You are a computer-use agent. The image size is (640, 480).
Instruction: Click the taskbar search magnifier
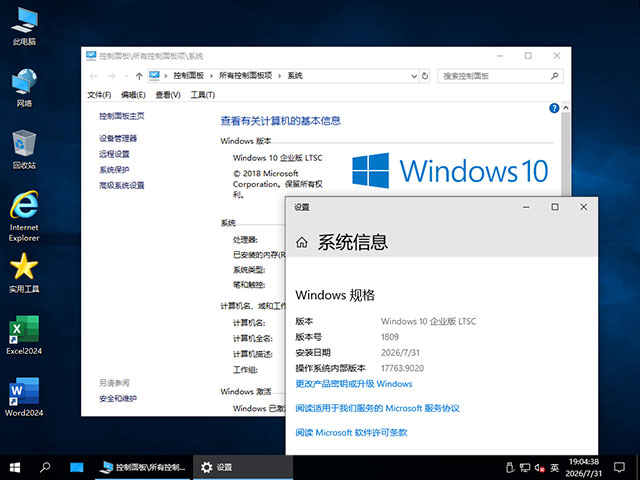(45, 467)
